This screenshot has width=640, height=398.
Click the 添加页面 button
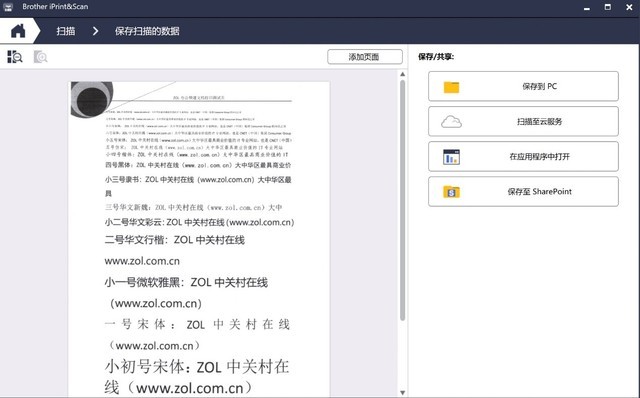(365, 57)
